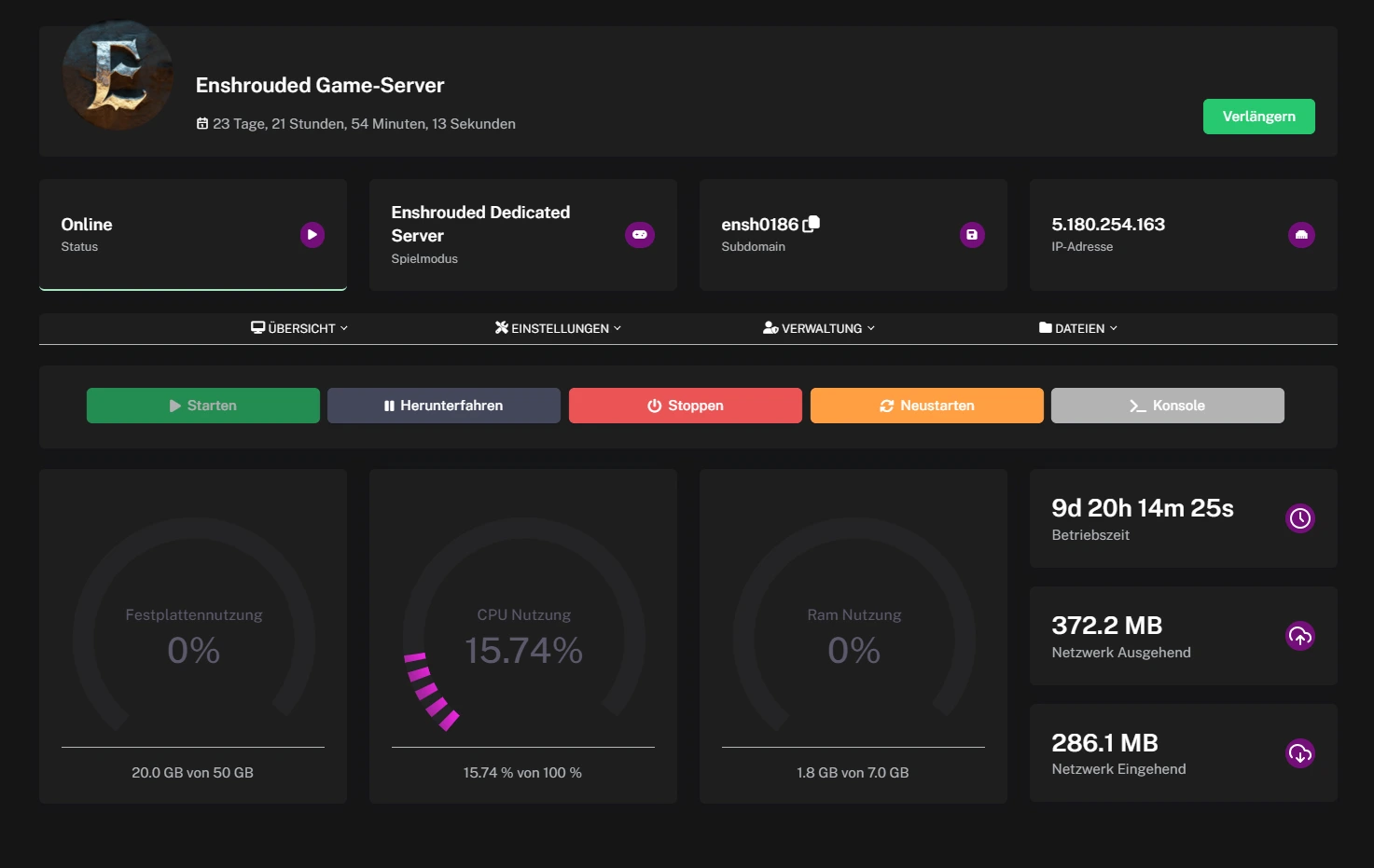Click the Enshrouded Dedicated Server text

[x=480, y=224]
